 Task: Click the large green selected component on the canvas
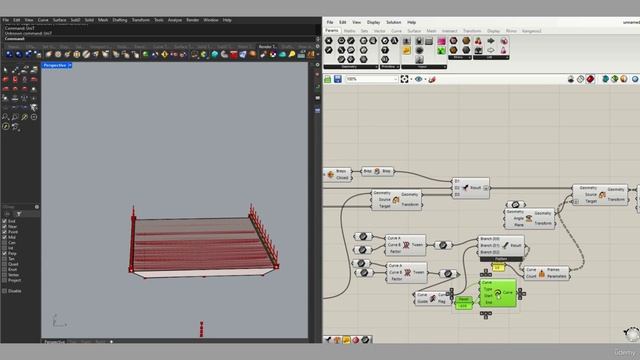[498, 293]
